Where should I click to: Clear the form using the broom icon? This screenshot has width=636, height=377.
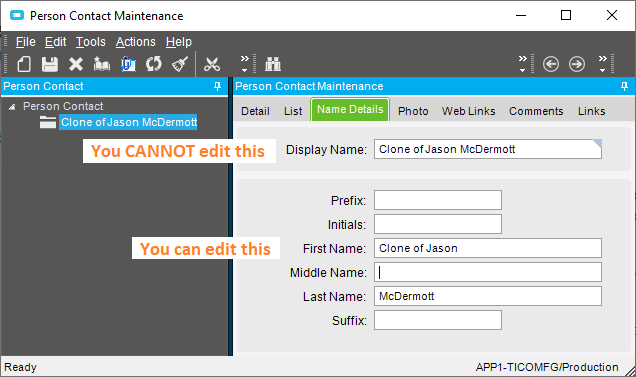(x=180, y=64)
